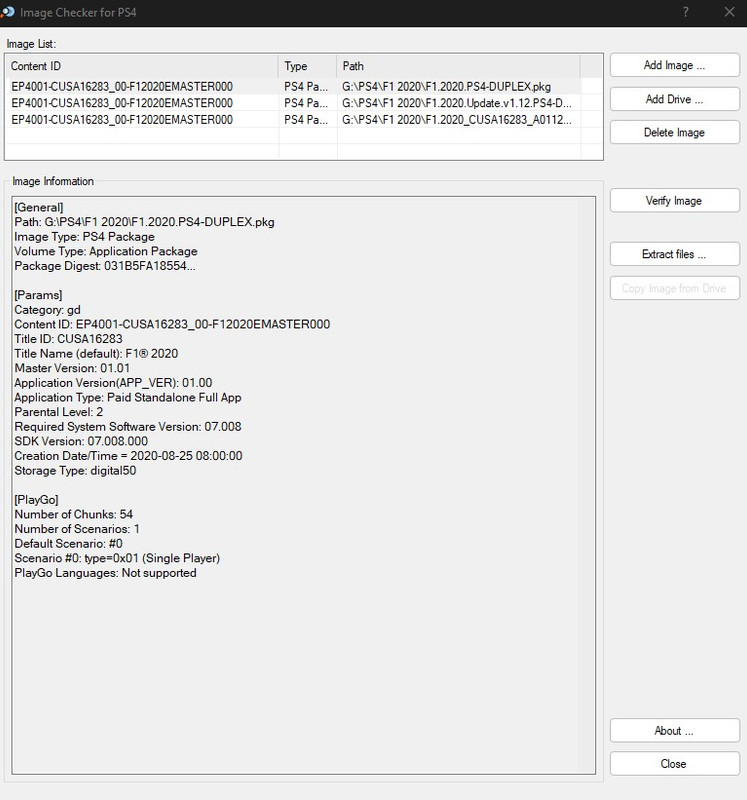Click the [Params] section heading
The height and width of the screenshot is (800, 747).
pyautogui.click(x=38, y=295)
